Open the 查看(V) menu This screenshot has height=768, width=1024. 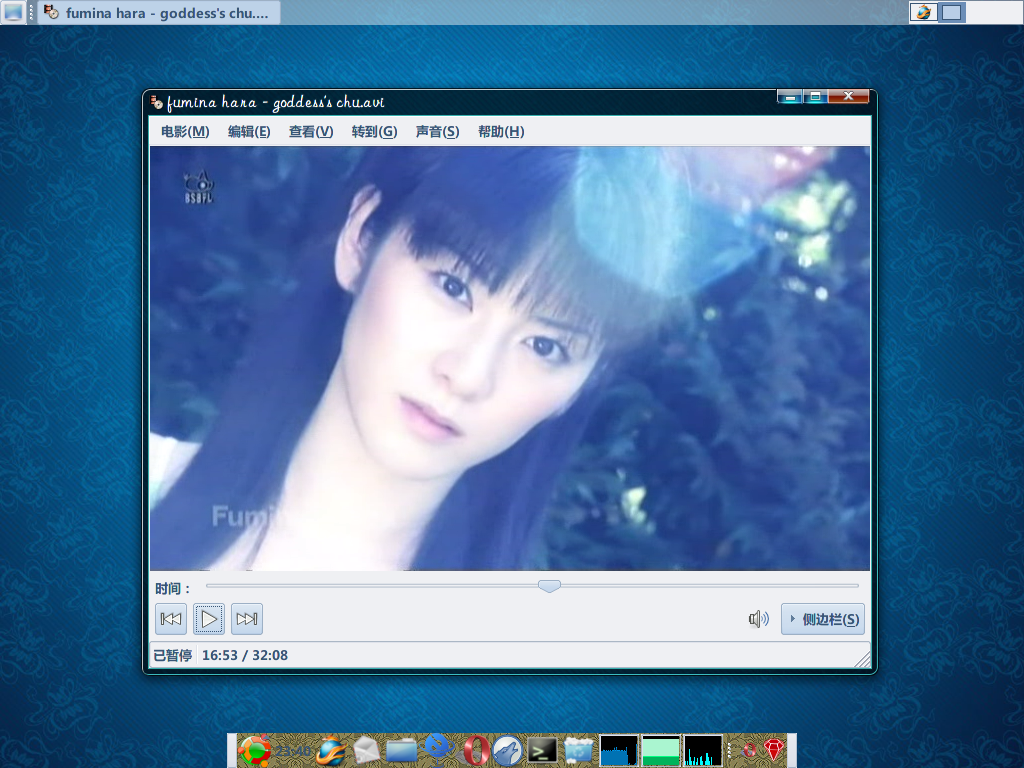click(311, 132)
